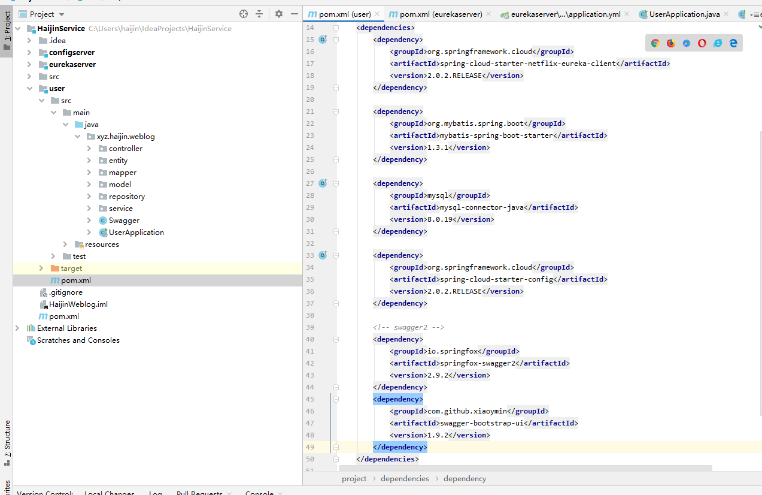Collapse the HaijinService root node

pos(18,29)
